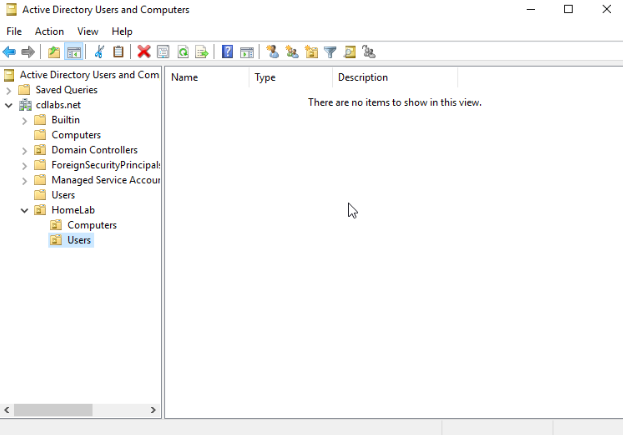Select Saved Queries in tree
The image size is (623, 435).
tap(66, 90)
